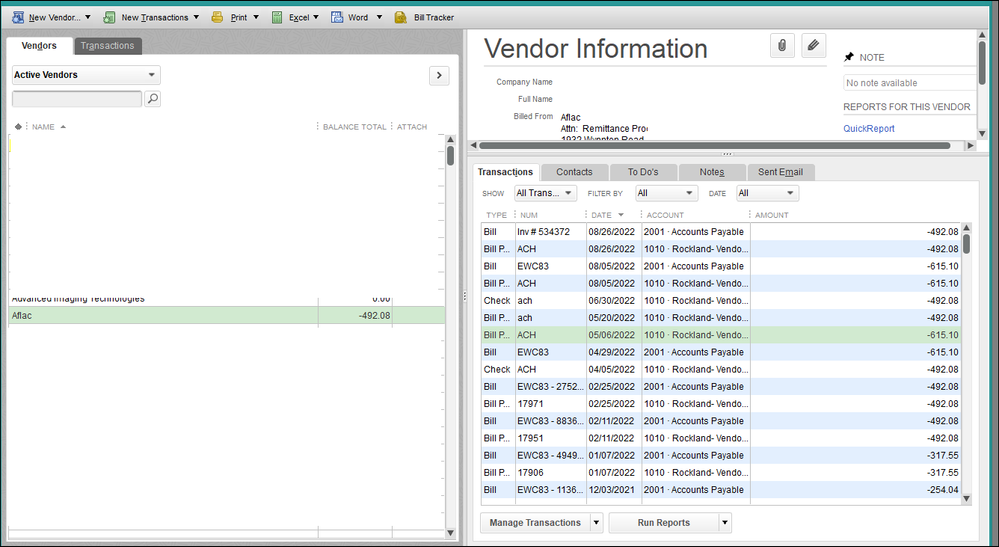This screenshot has width=999, height=547.
Task: Click the Excel export icon
Action: pyautogui.click(x=276, y=17)
